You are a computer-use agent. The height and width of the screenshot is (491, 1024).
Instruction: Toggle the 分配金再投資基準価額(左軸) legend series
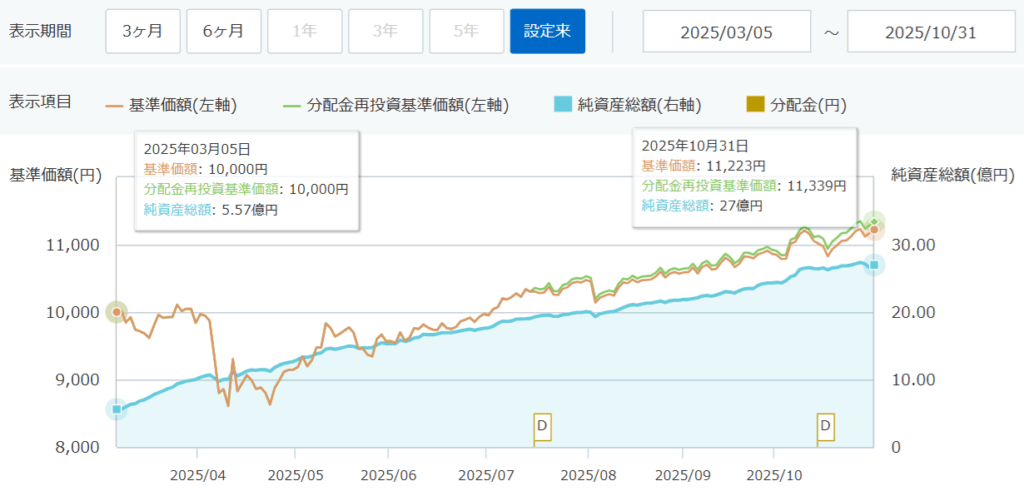point(396,105)
